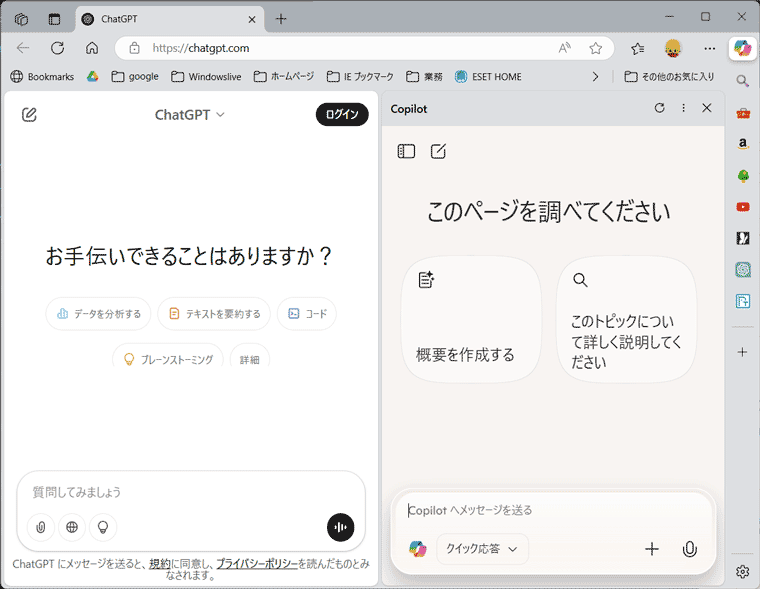760x589 pixels.
Task: Choose このトピックについて詳しく説明 card
Action: click(x=626, y=319)
